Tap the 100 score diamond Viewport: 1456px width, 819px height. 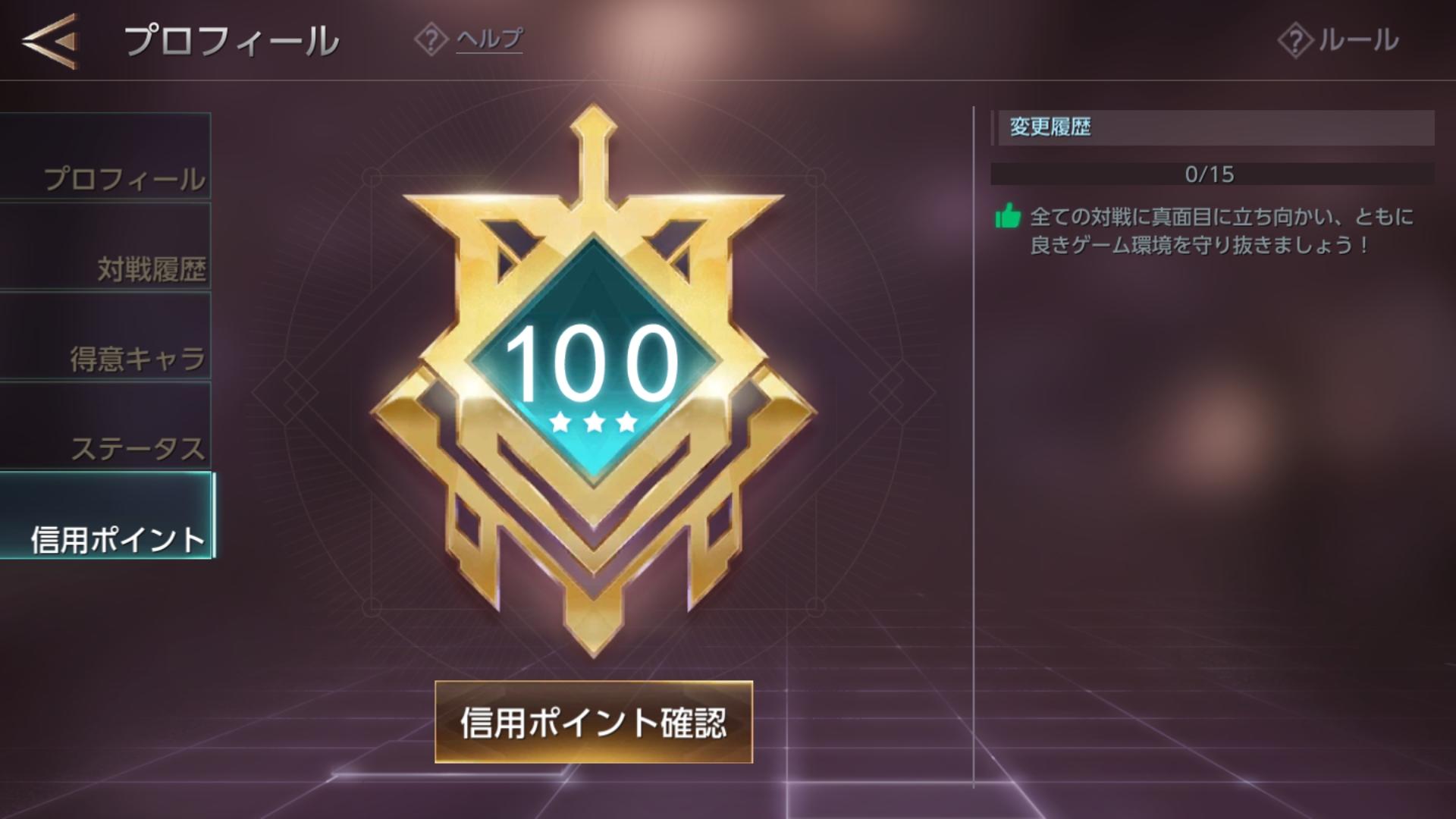coord(593,360)
